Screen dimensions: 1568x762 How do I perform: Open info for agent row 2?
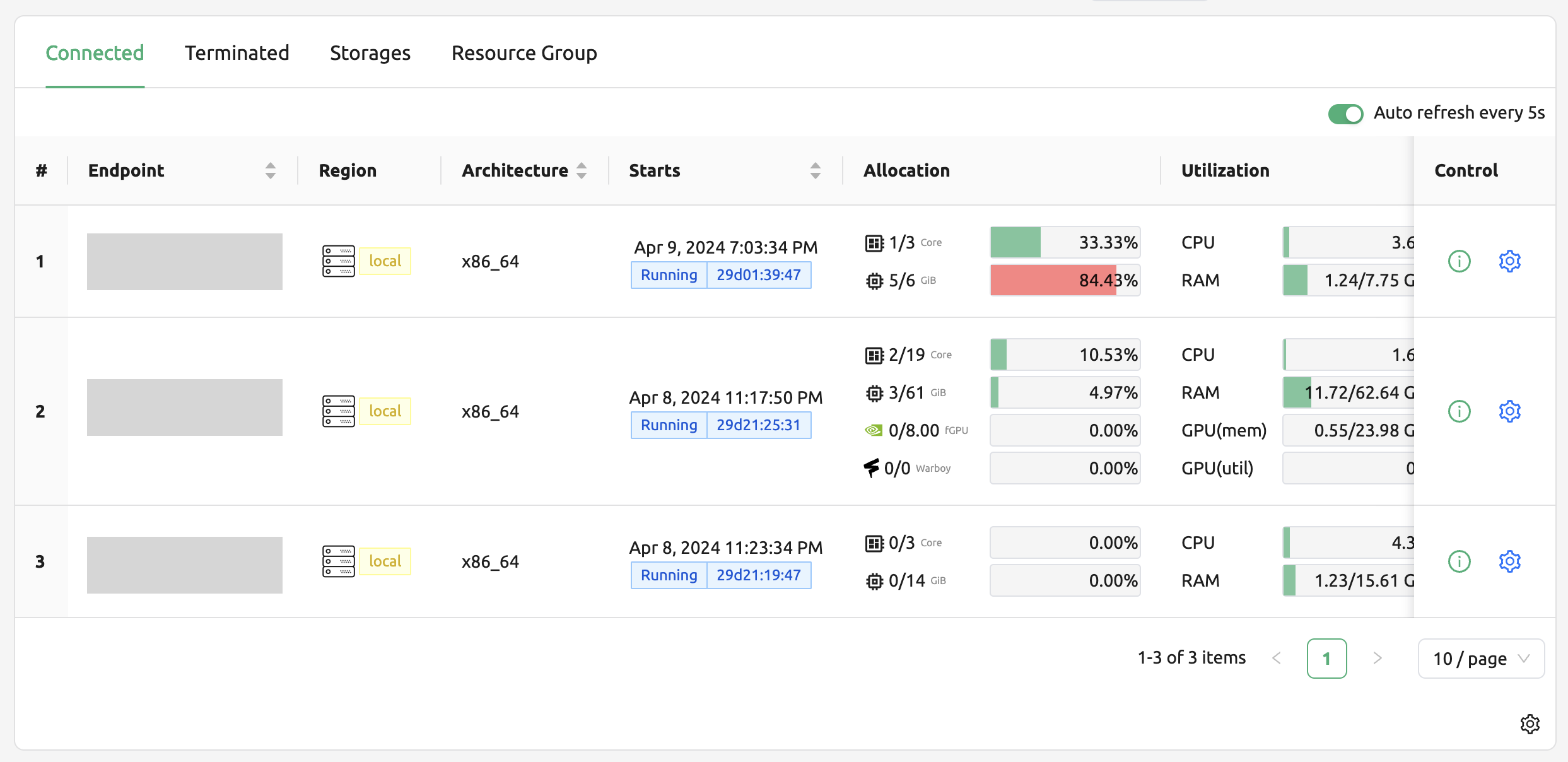[x=1459, y=411]
